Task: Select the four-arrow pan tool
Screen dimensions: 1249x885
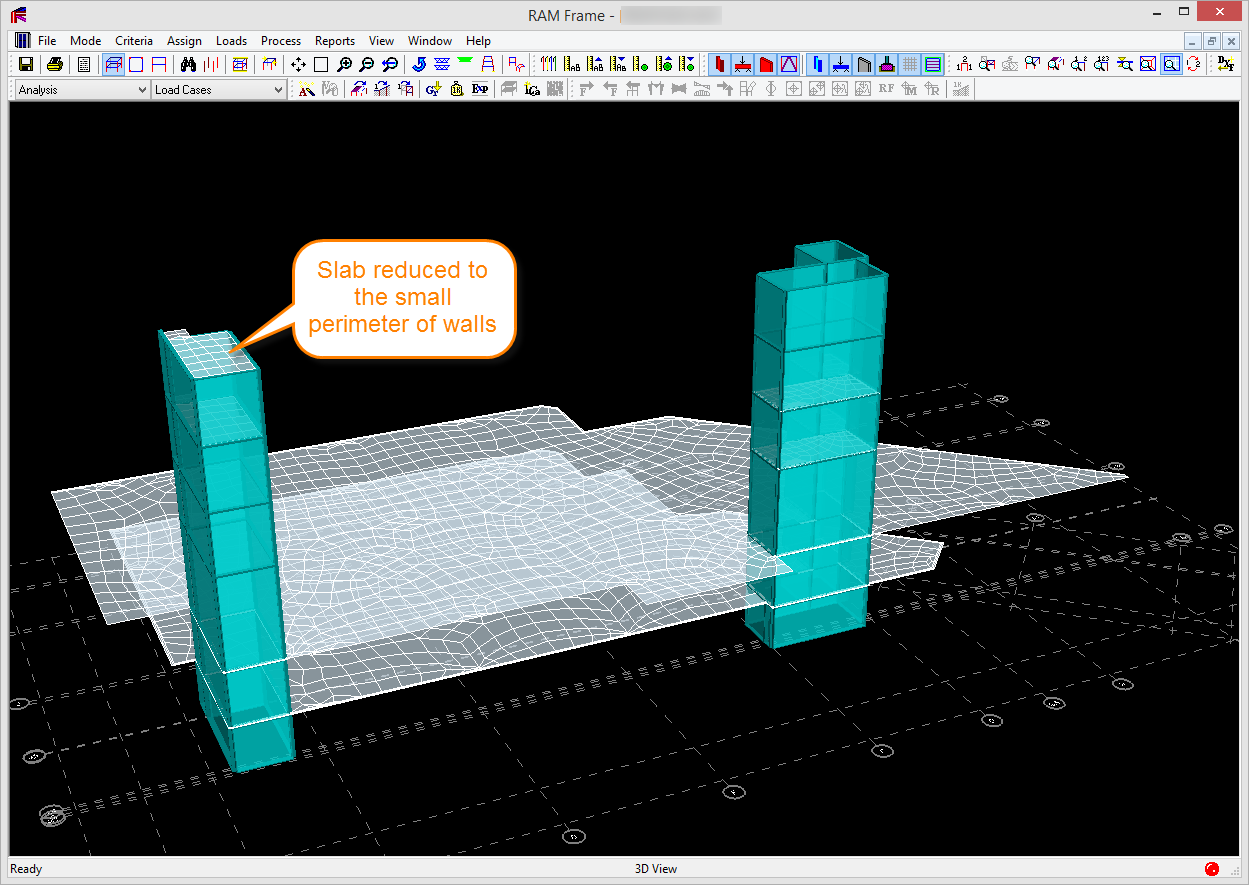Action: pos(298,64)
